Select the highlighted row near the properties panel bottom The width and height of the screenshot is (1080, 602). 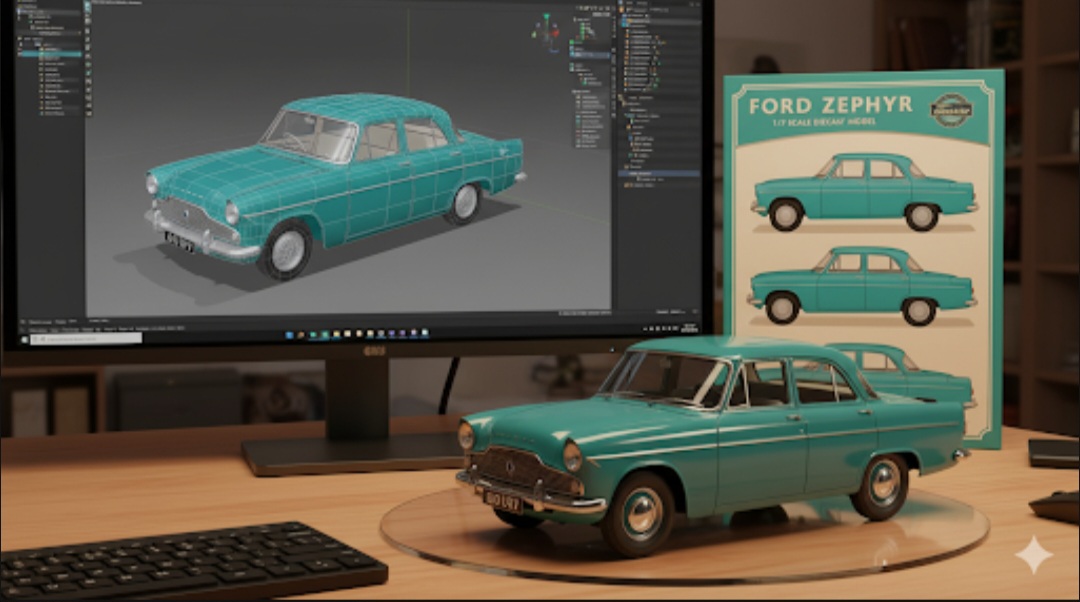click(660, 174)
